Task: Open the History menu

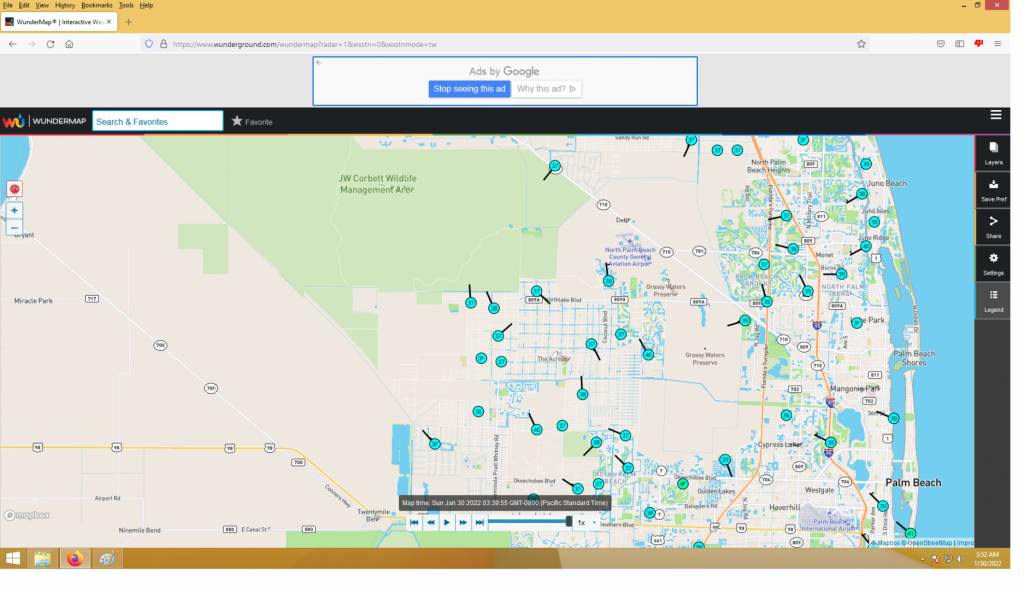Action: [x=65, y=5]
